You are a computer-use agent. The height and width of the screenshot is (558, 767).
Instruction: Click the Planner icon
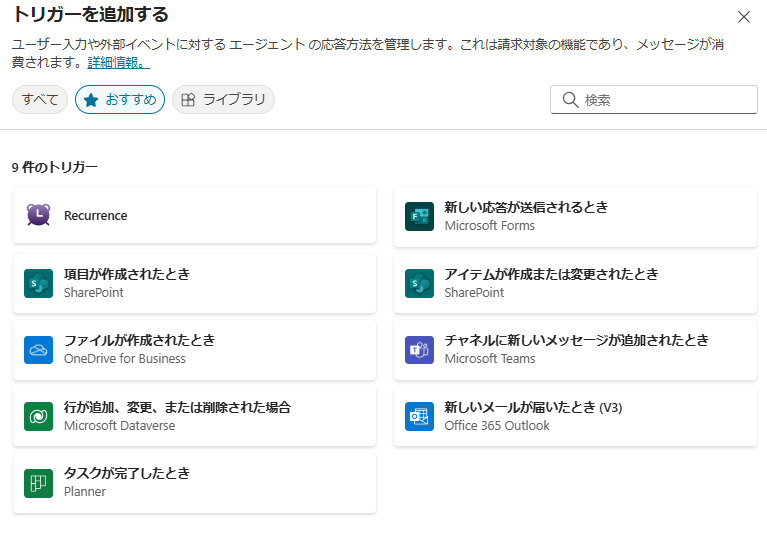tap(38, 483)
